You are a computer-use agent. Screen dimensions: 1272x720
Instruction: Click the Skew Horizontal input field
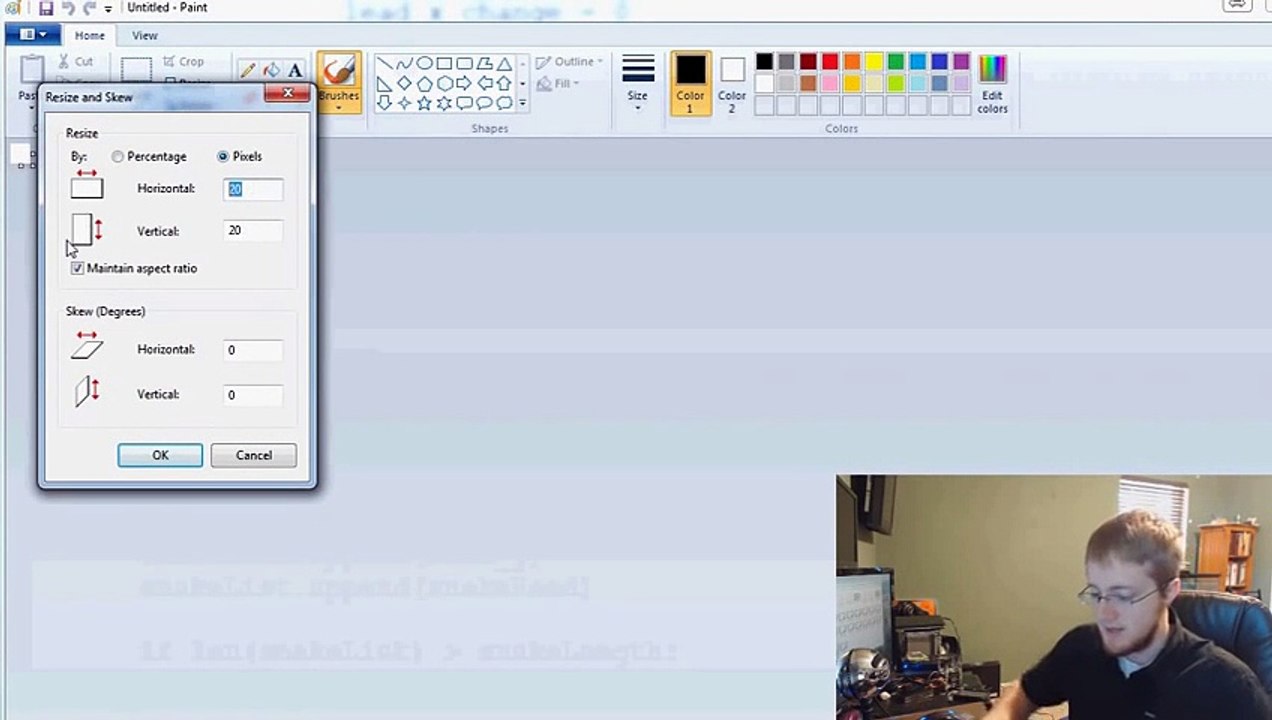click(253, 350)
